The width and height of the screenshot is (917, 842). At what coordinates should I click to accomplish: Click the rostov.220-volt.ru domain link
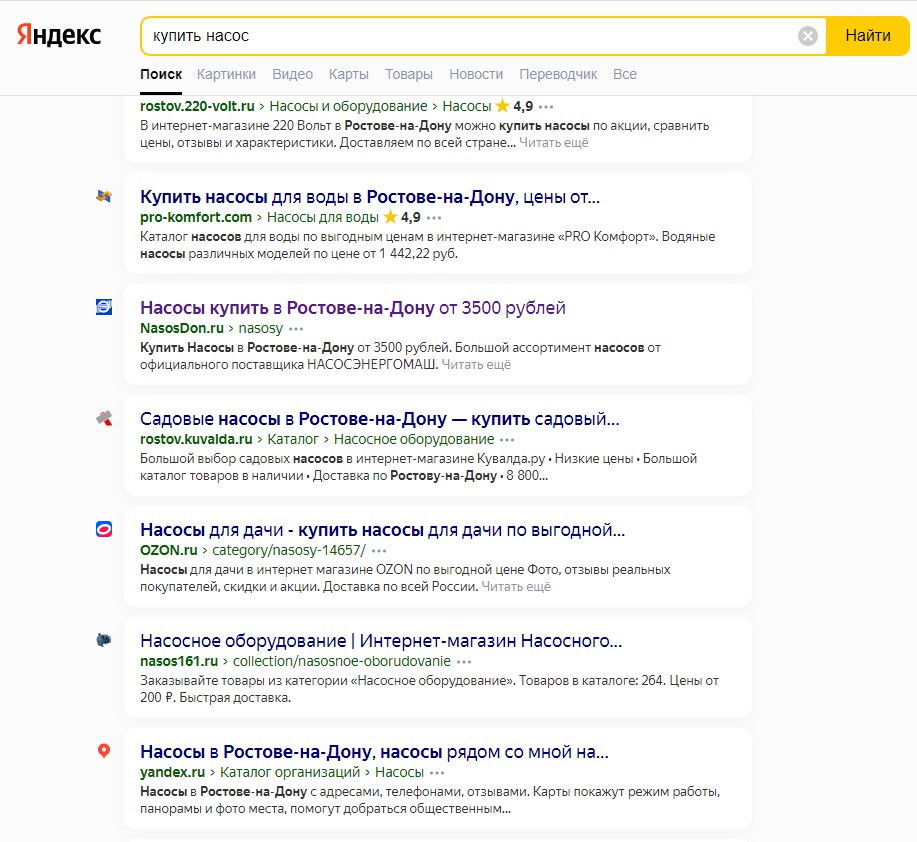(197, 106)
